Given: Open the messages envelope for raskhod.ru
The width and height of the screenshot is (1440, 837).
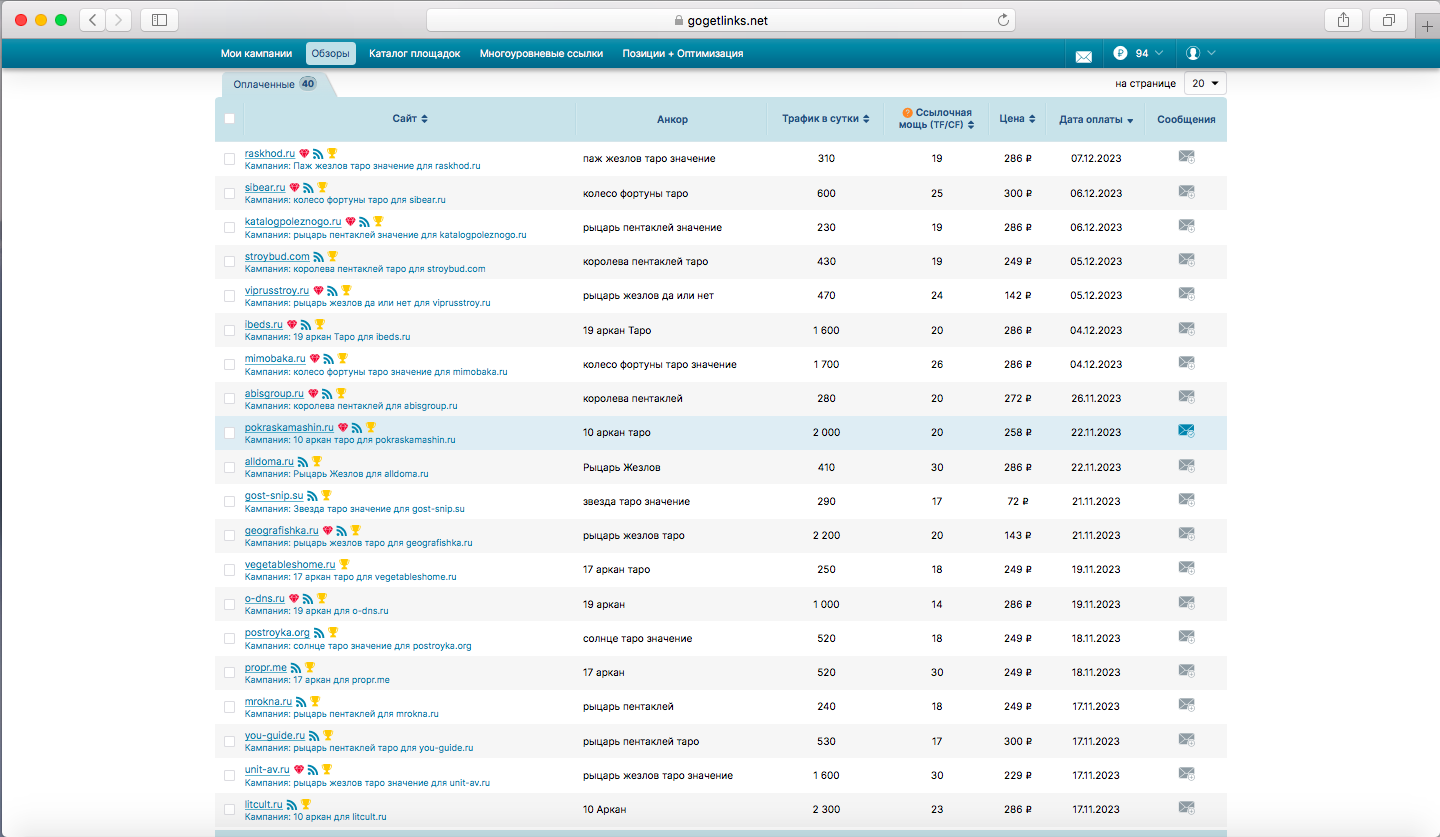Looking at the screenshot, I should coord(1187,157).
